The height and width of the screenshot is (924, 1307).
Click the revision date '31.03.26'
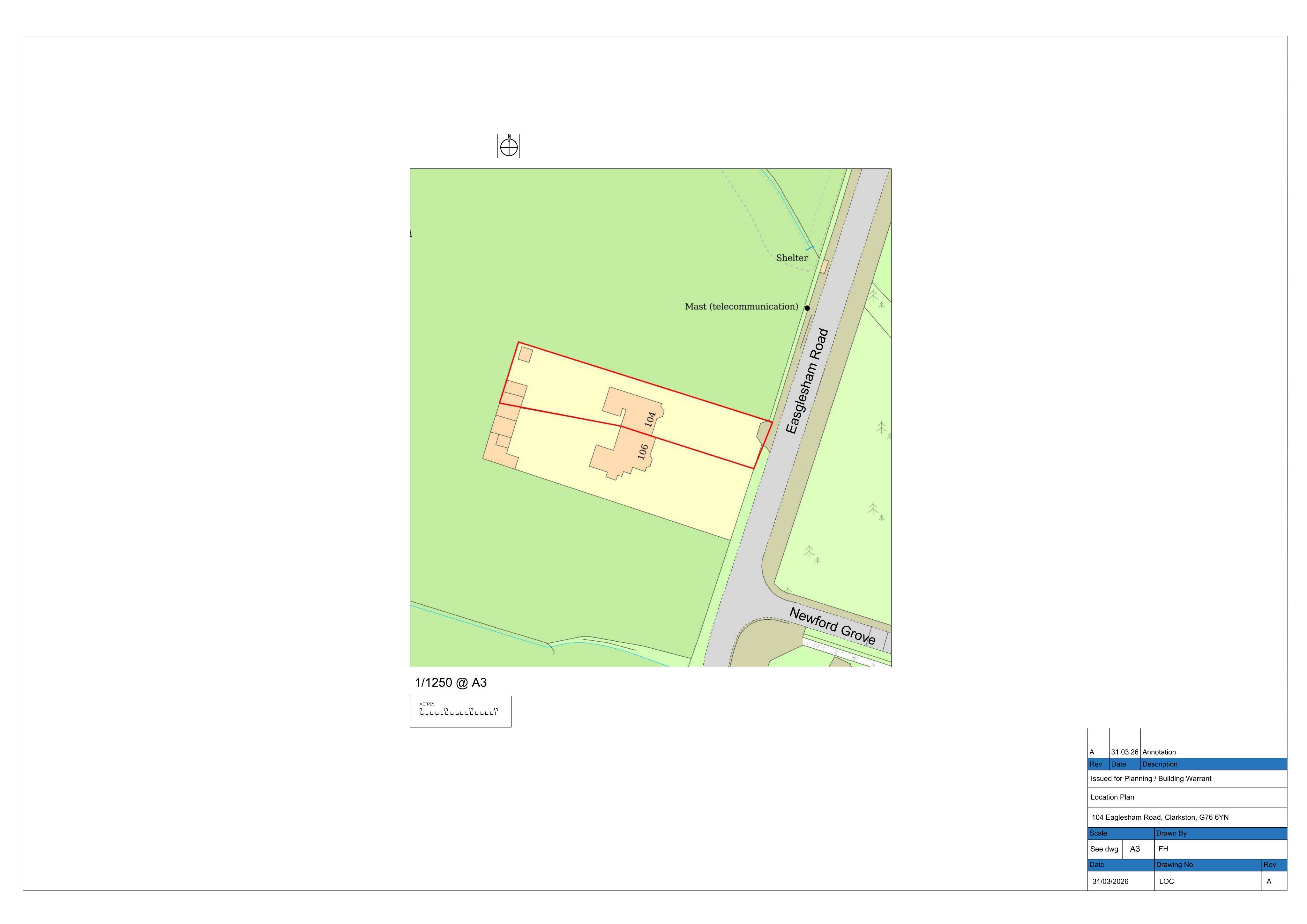pyautogui.click(x=1125, y=752)
